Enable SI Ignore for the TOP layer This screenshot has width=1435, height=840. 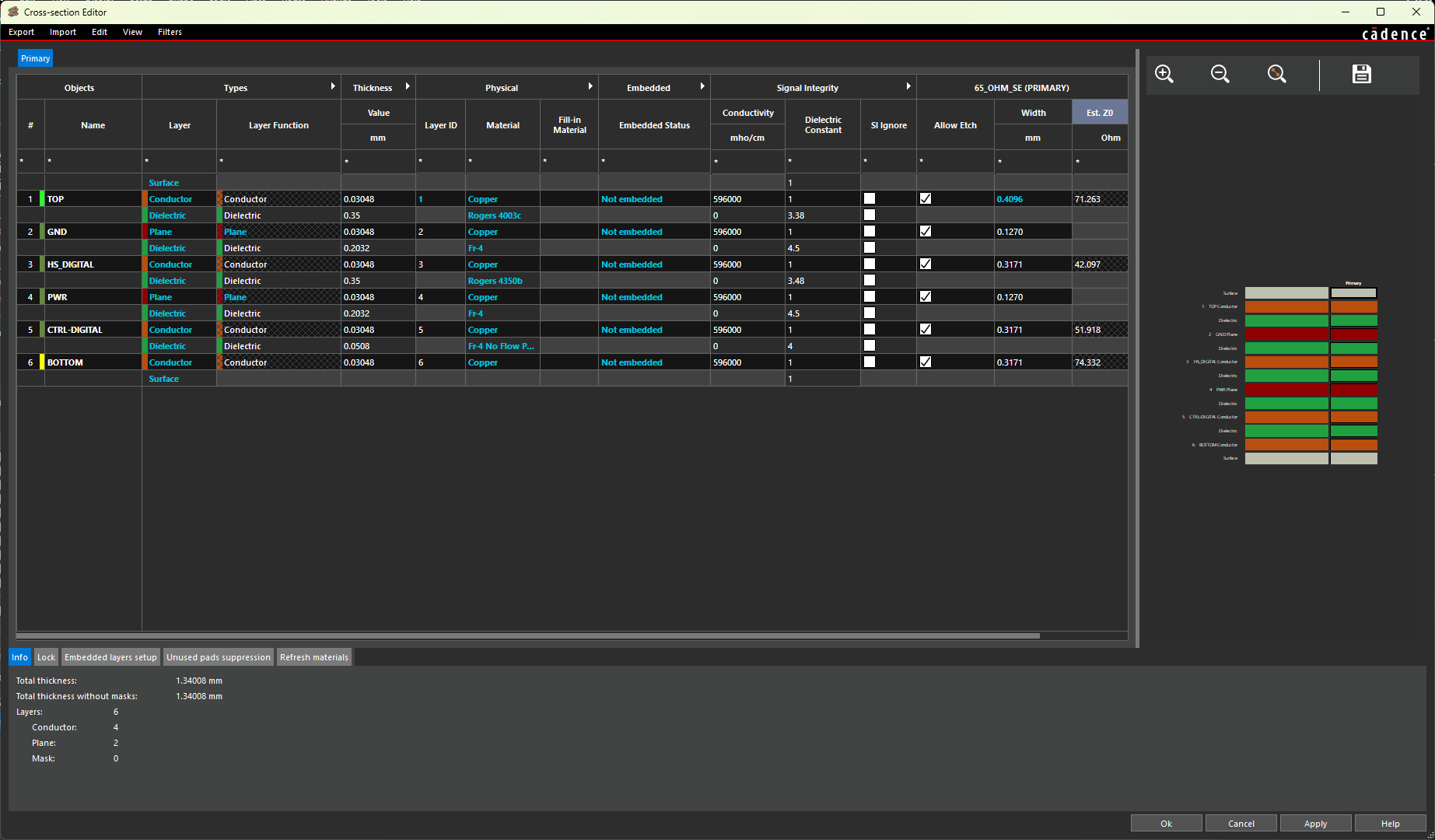(870, 199)
